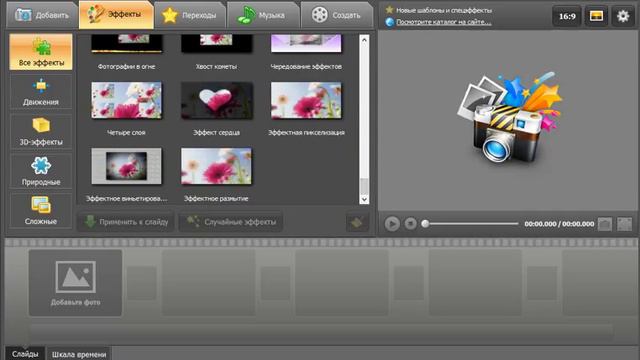The image size is (640, 360).
Task: Pick the Эффектное размытие effect
Action: 216,166
